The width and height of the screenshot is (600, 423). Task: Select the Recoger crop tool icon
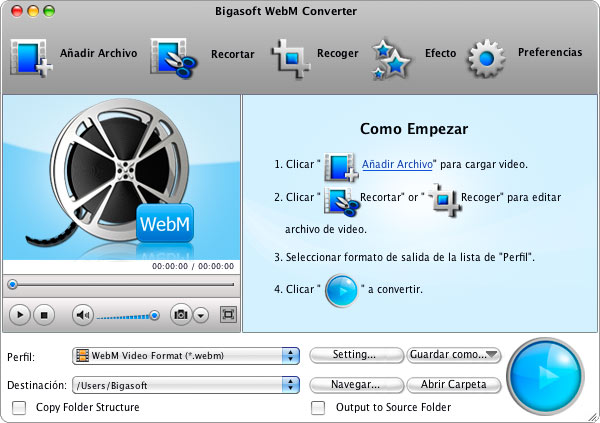click(291, 59)
